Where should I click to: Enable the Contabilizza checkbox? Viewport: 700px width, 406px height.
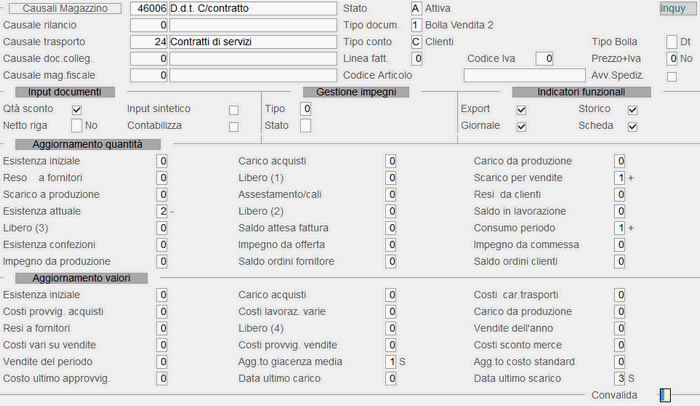pos(233,127)
